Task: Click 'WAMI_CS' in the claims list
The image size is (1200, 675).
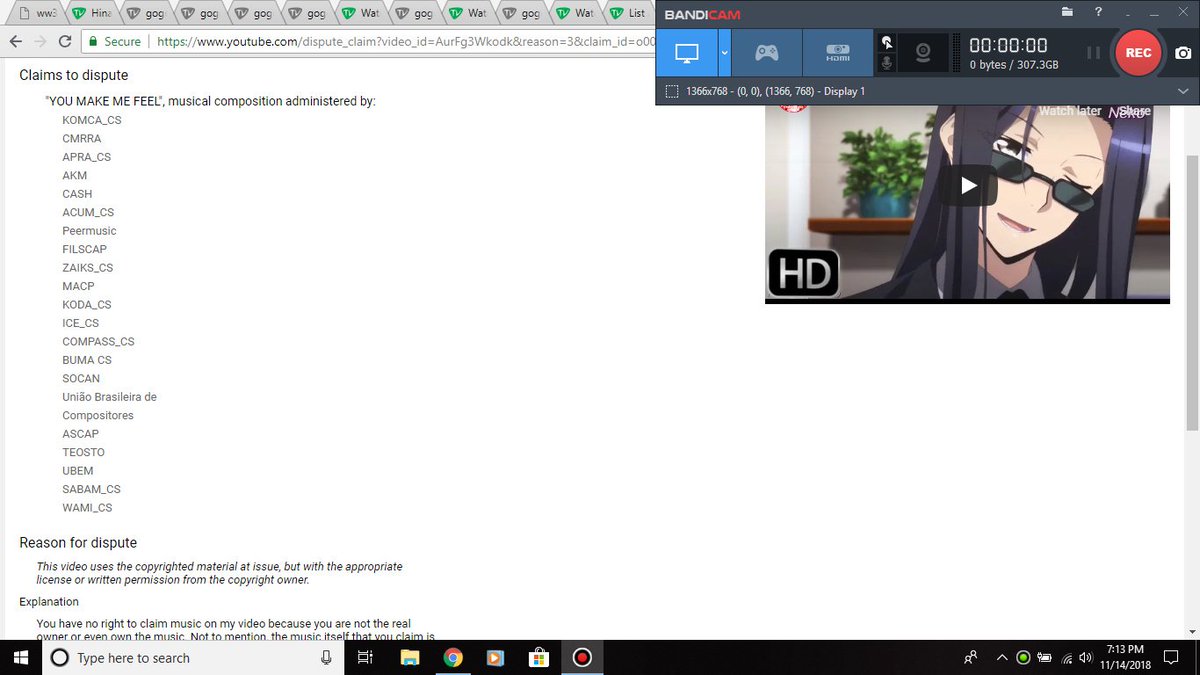Action: pos(87,508)
